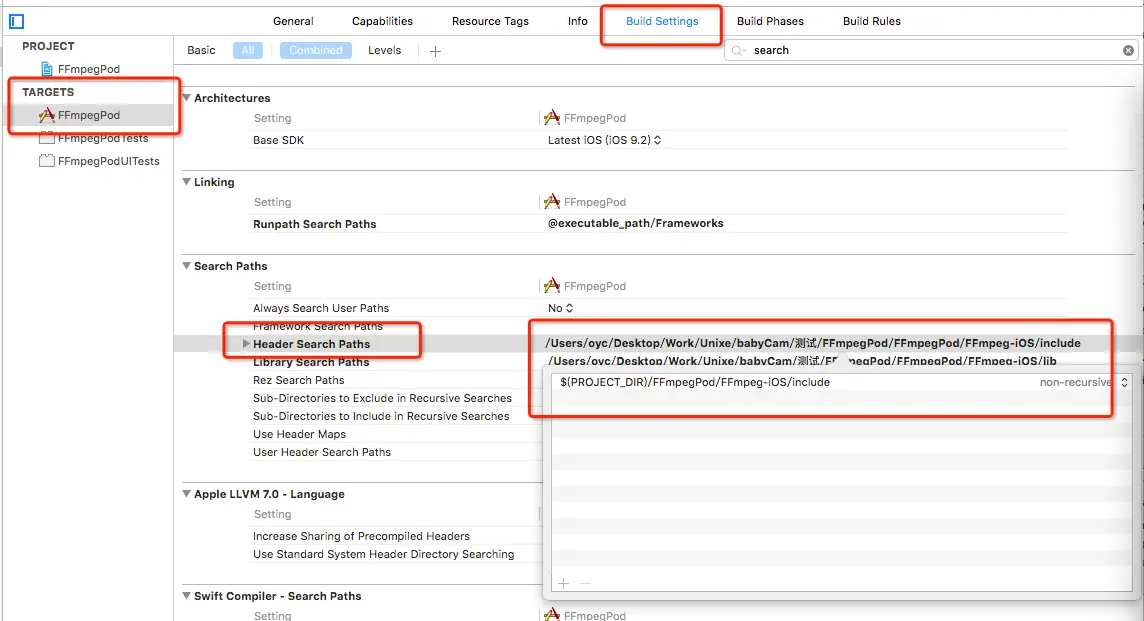Image resolution: width=1144 pixels, height=621 pixels.
Task: Click the search field magnifier icon
Action: point(738,50)
